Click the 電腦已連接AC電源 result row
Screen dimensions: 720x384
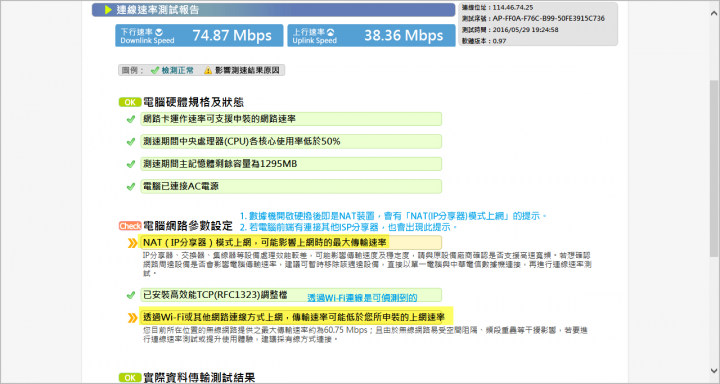coord(291,186)
